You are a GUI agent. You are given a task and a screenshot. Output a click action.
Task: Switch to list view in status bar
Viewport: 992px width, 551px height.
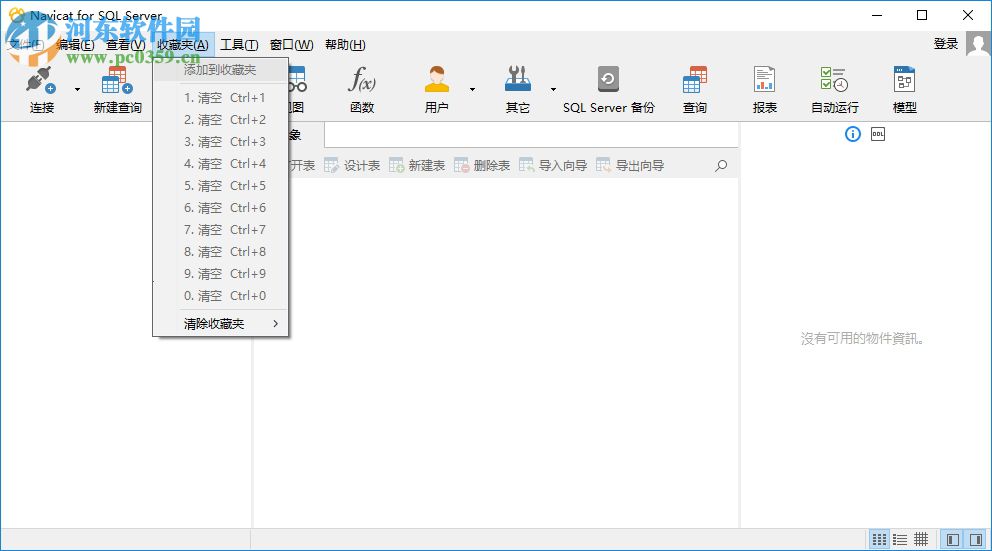click(900, 540)
